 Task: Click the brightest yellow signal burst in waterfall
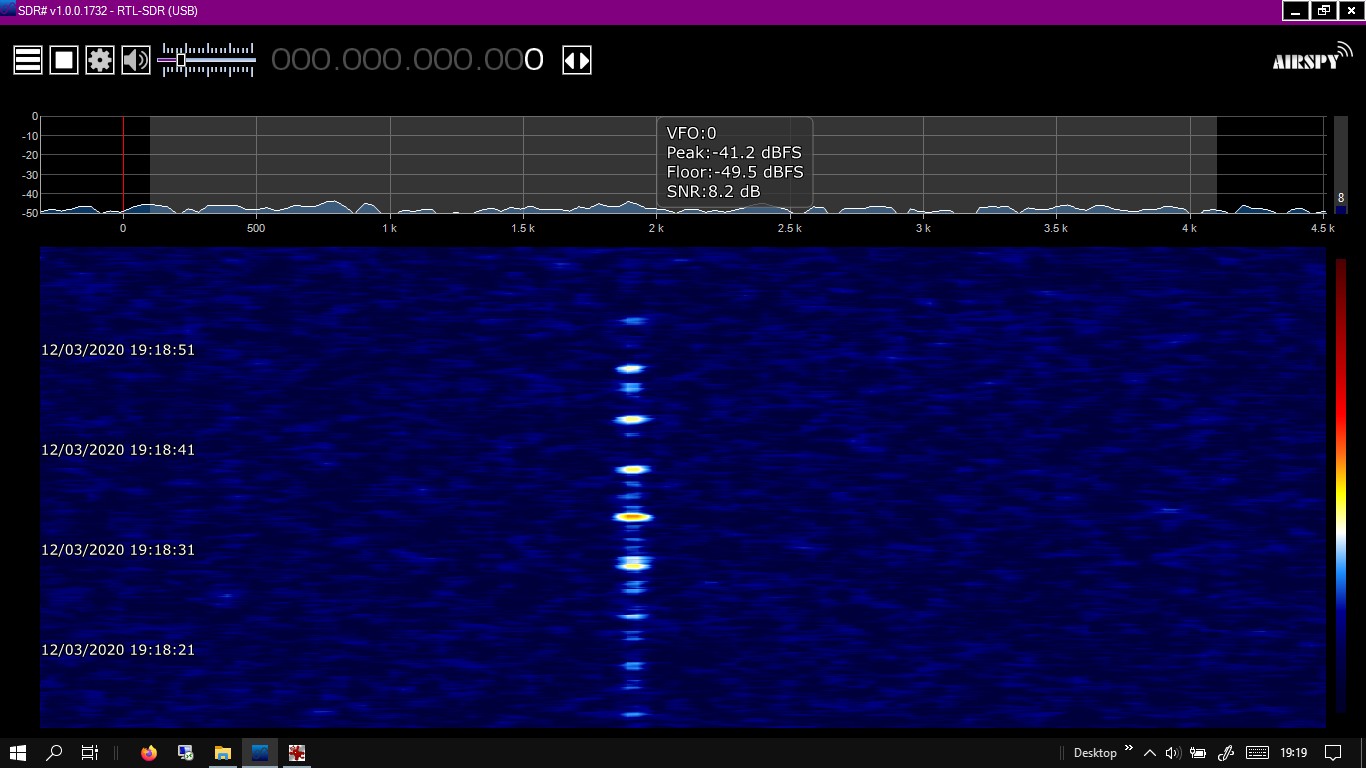633,517
